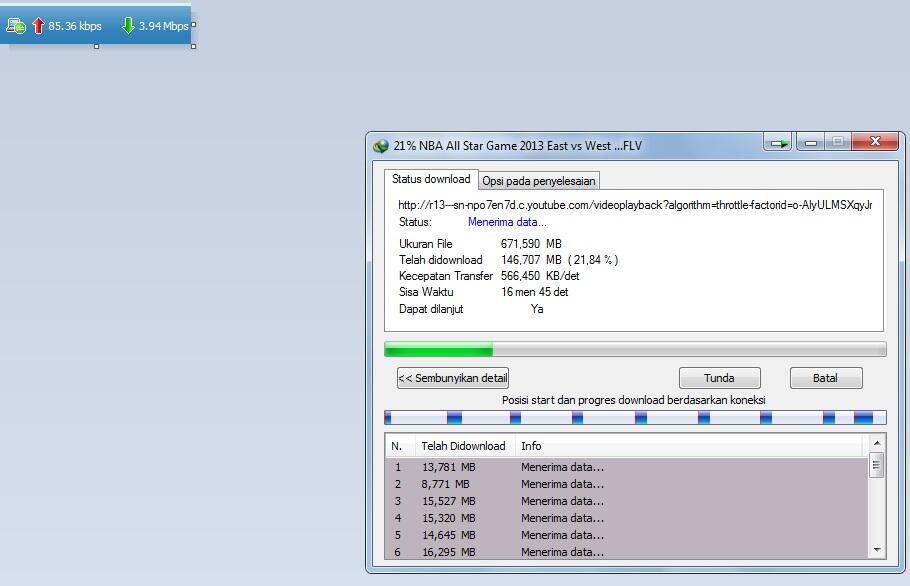Click the red upload arrow speed icon
This screenshot has height=586, width=910.
[38, 26]
